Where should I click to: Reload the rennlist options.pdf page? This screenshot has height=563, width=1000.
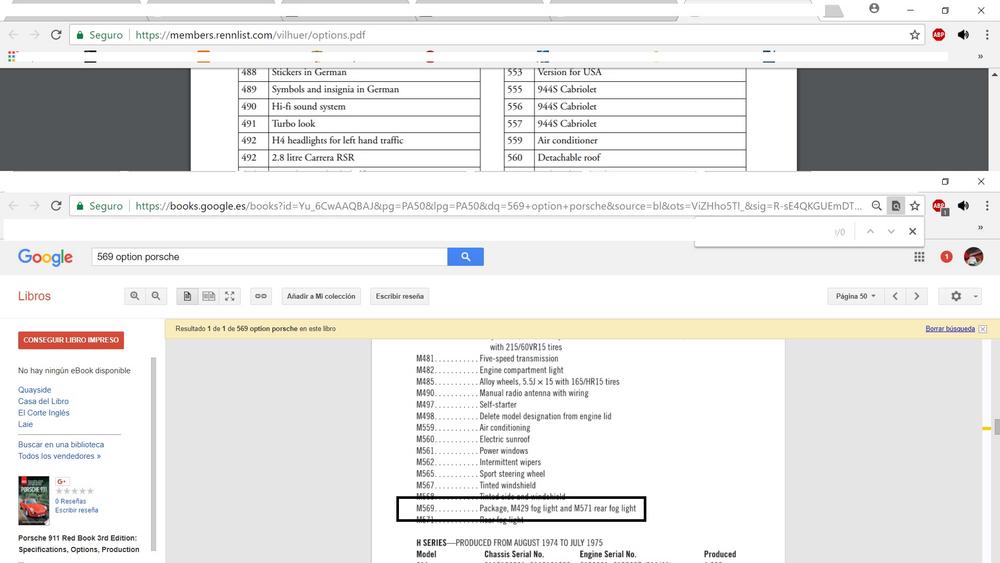pyautogui.click(x=56, y=35)
